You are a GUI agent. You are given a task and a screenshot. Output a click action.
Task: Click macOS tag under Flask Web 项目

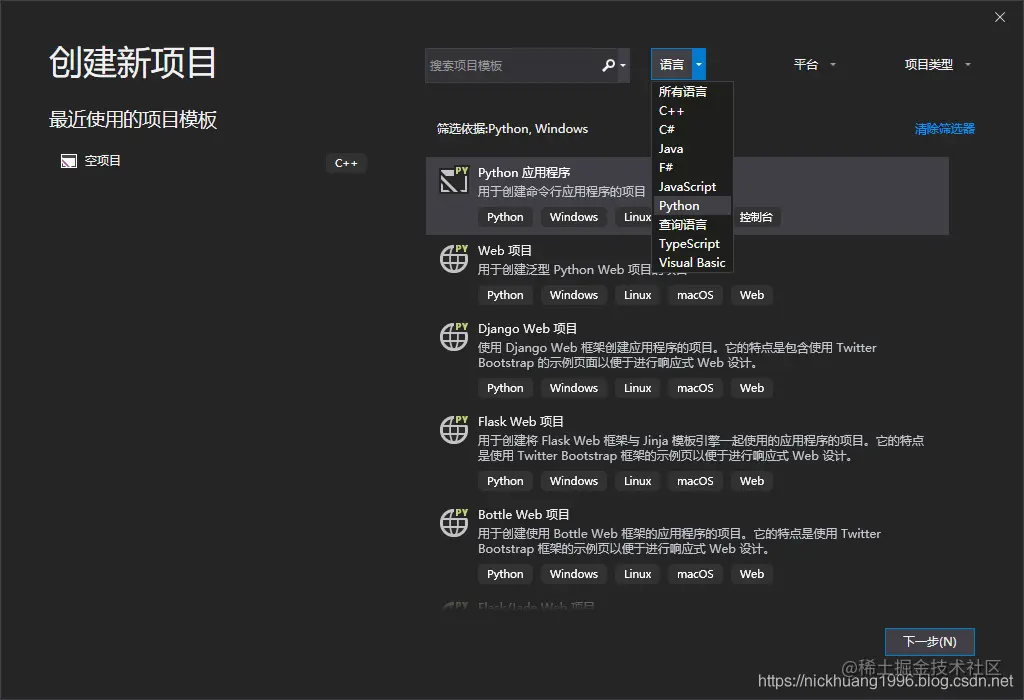click(x=695, y=481)
